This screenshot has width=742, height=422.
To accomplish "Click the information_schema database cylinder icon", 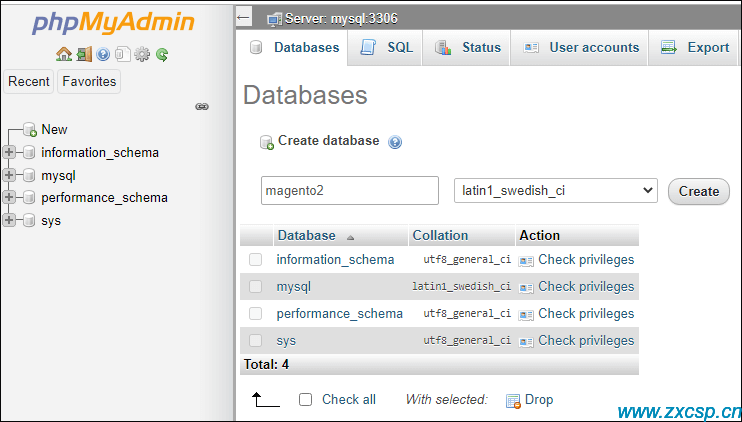I will 29,152.
